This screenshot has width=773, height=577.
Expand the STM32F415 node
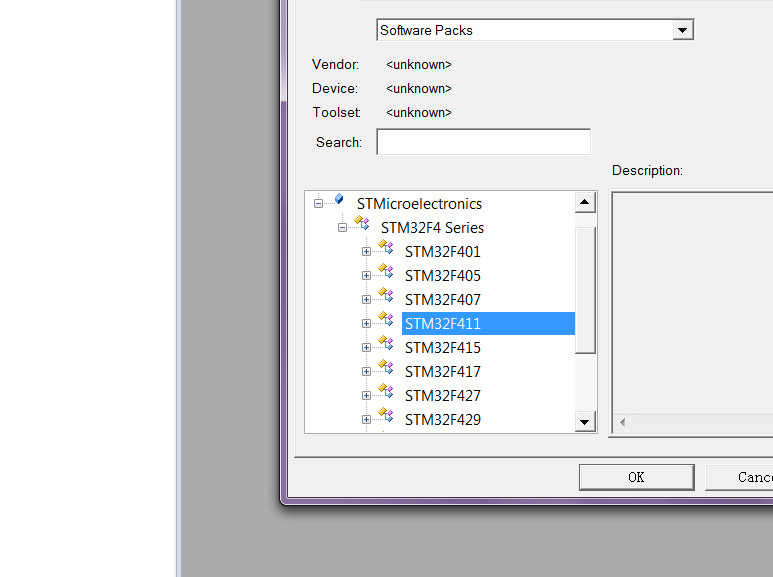click(366, 347)
